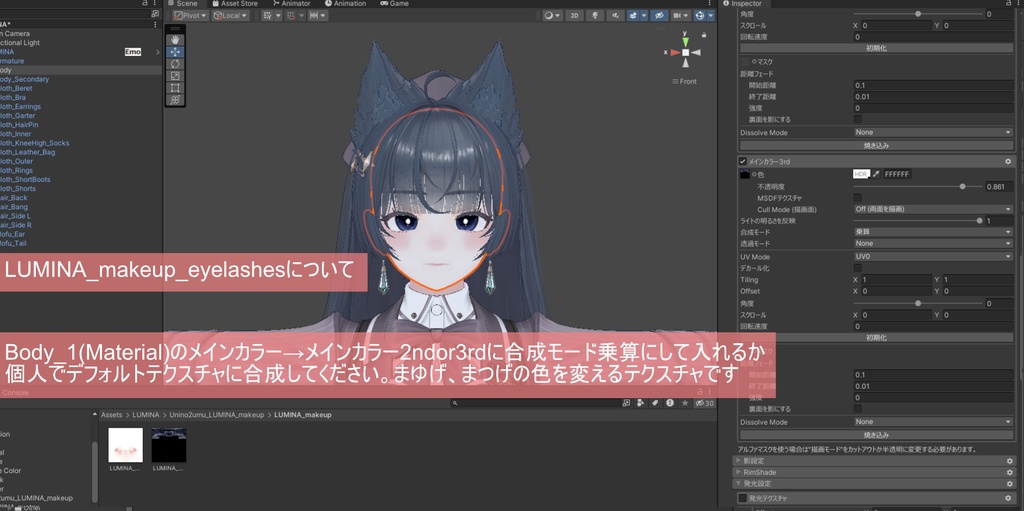
Task: Switch to the Game tab
Action: (394, 3)
